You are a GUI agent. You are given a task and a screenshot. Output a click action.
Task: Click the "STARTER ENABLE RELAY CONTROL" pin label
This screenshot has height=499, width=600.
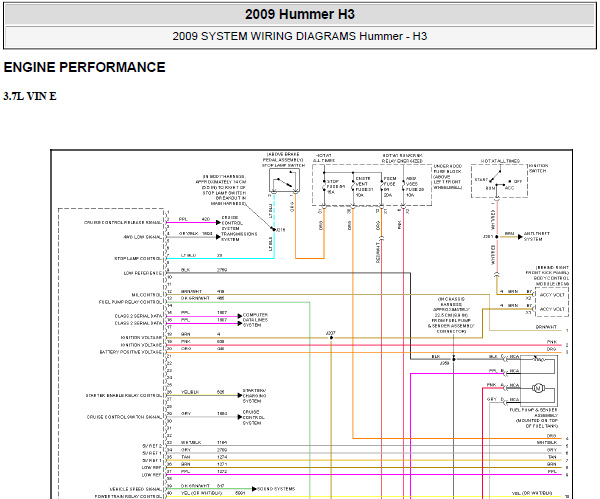tap(124, 395)
